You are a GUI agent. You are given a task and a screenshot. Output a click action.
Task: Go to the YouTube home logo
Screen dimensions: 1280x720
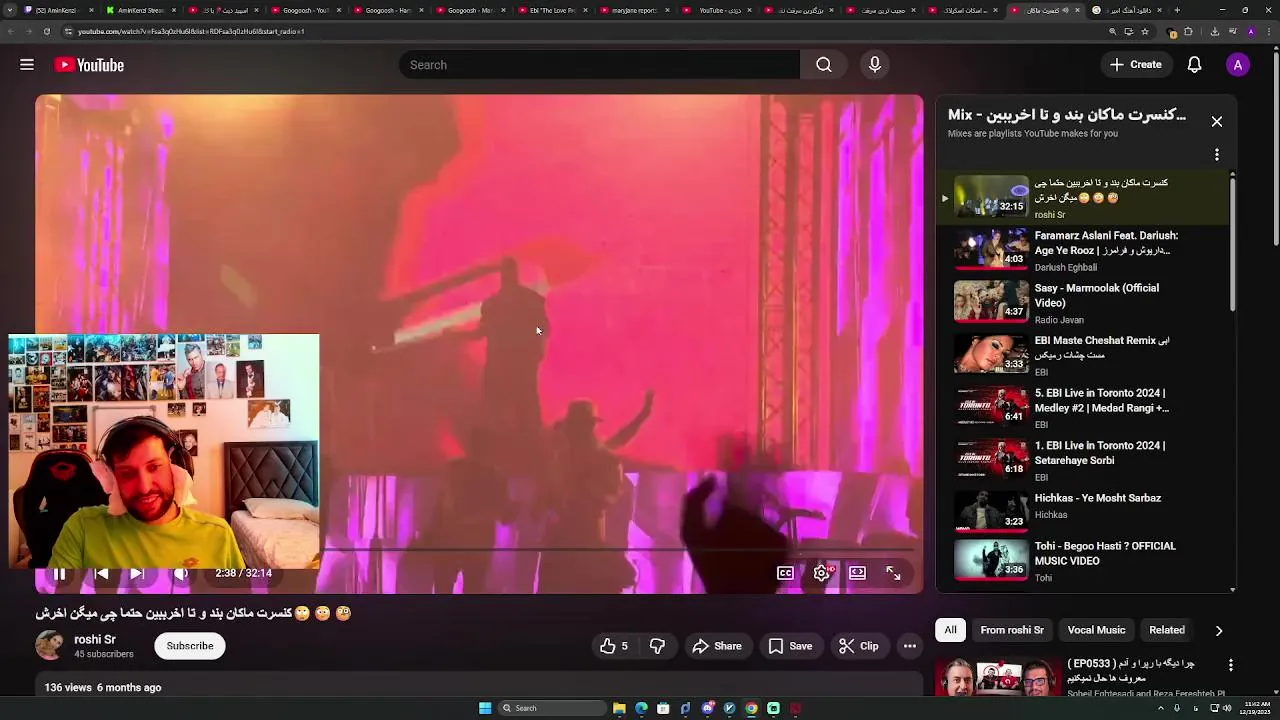pos(89,65)
